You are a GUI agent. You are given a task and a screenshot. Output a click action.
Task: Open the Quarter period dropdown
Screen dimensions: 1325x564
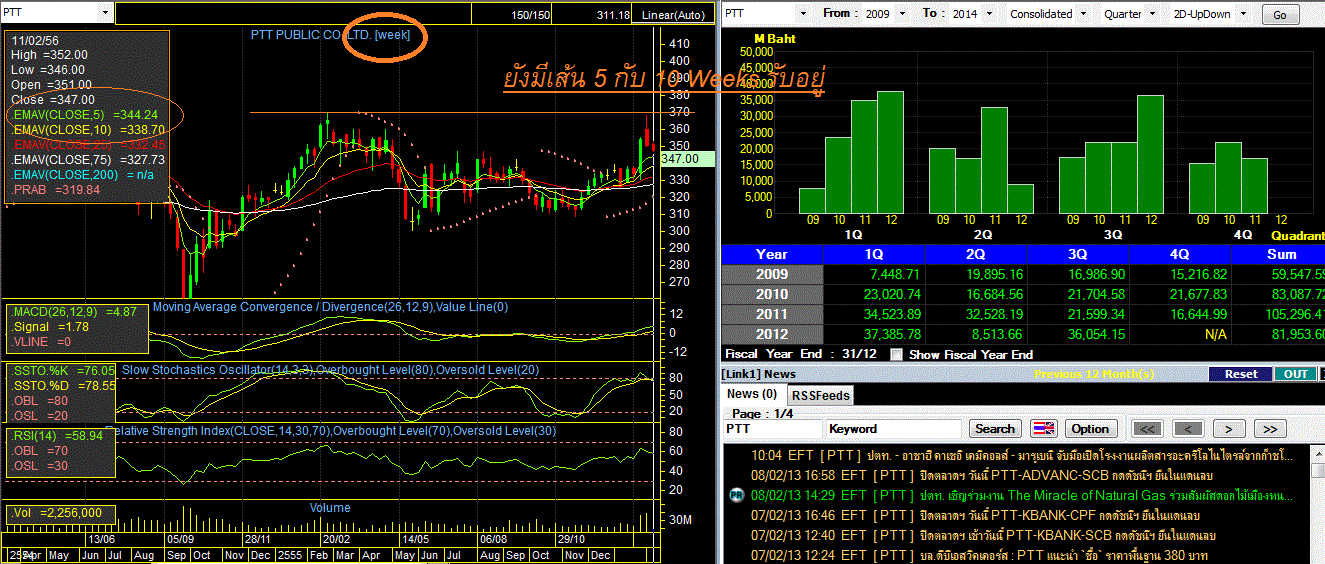point(1154,14)
